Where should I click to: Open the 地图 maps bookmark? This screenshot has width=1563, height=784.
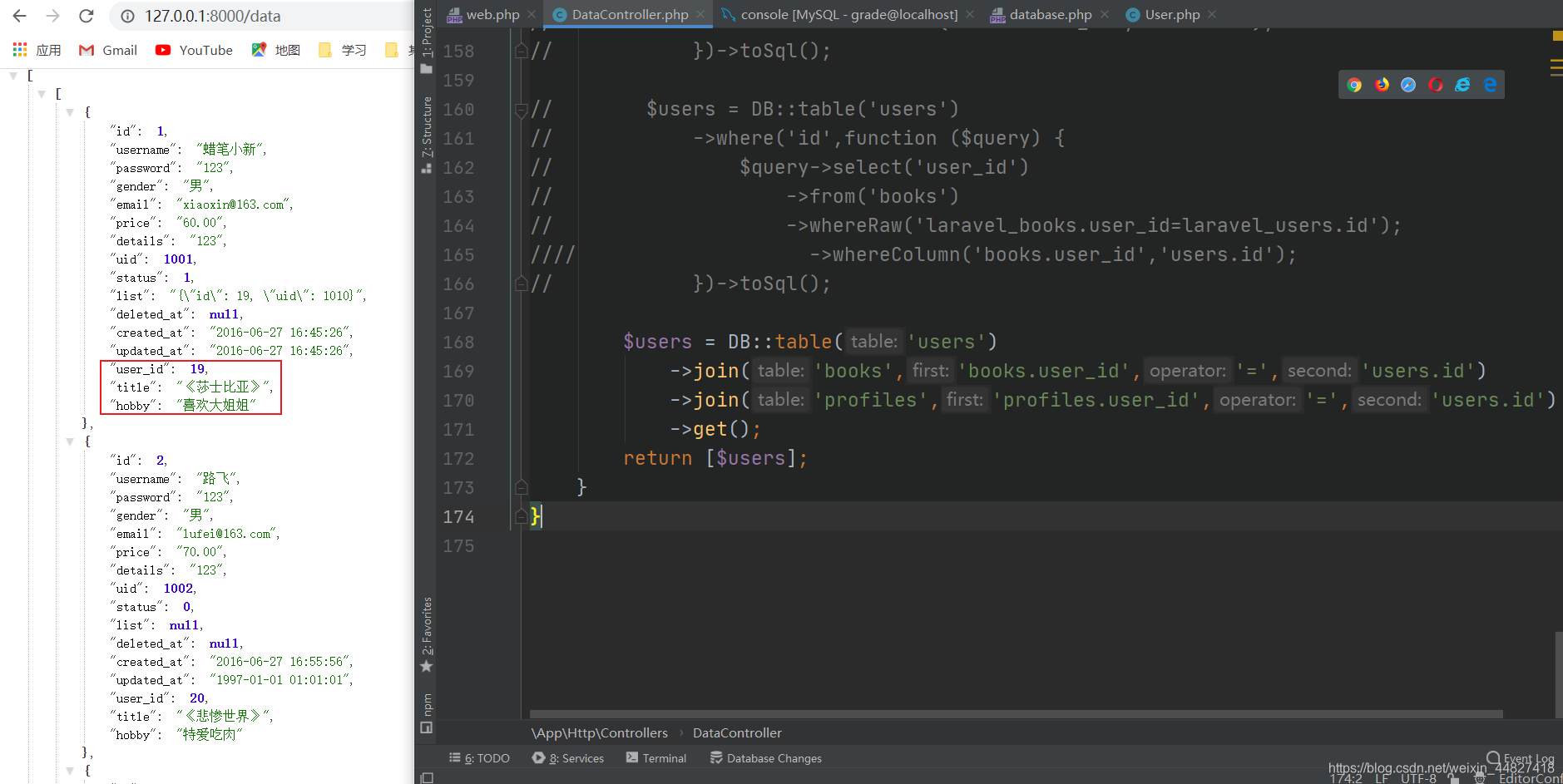point(275,50)
